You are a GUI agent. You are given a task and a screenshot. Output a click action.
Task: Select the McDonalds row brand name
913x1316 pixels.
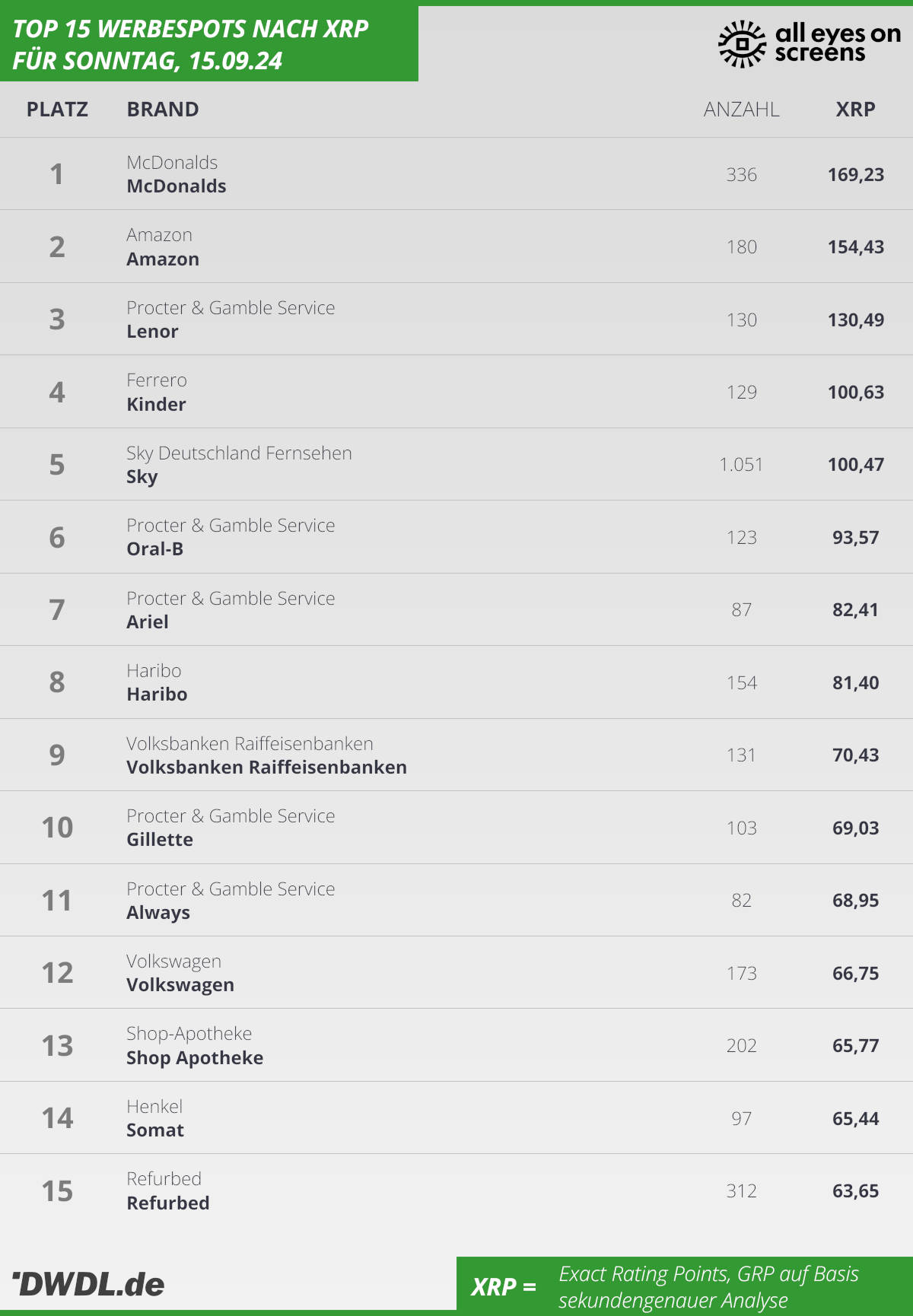(177, 186)
